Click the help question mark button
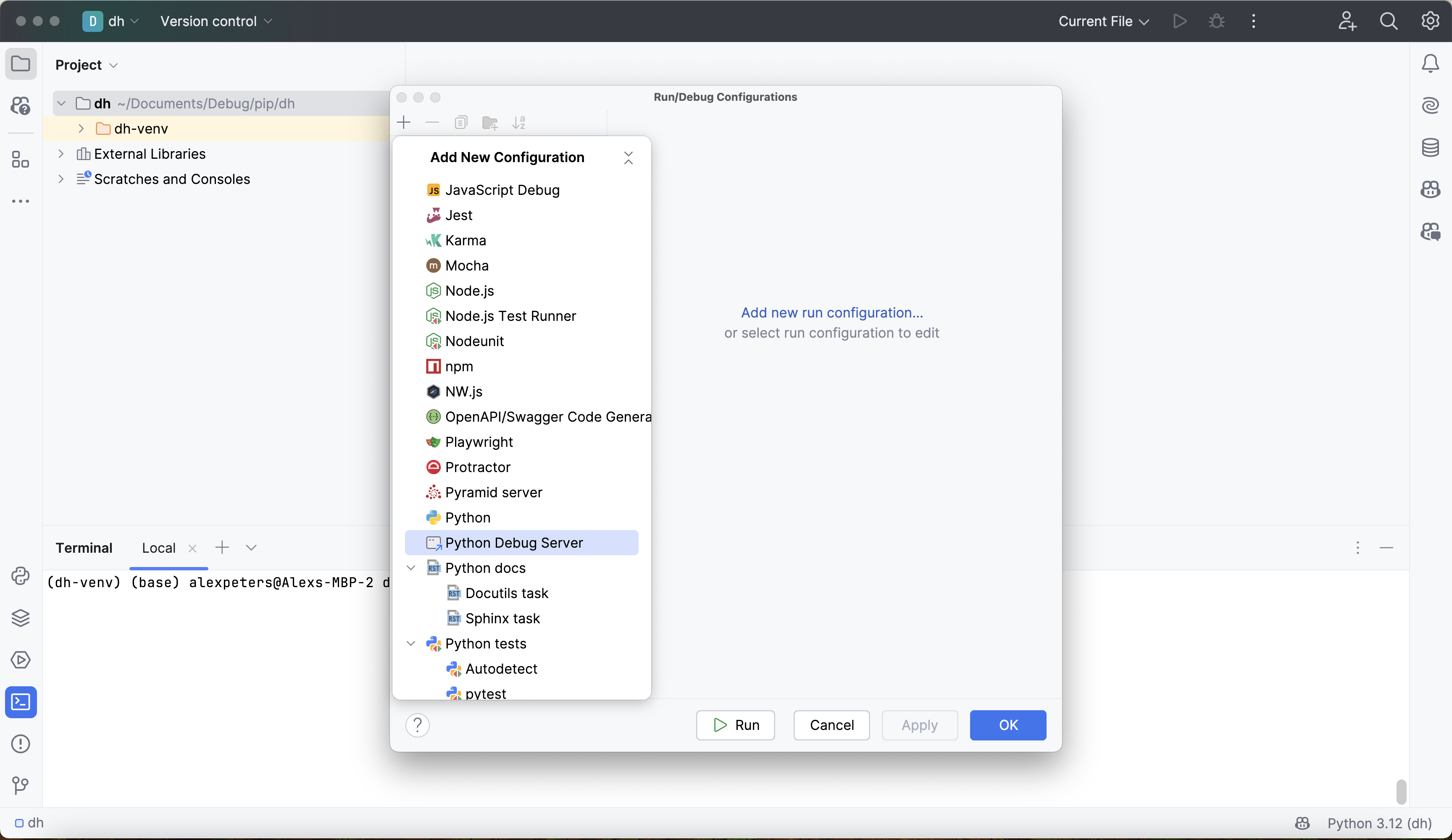The width and height of the screenshot is (1452, 840). tap(417, 725)
